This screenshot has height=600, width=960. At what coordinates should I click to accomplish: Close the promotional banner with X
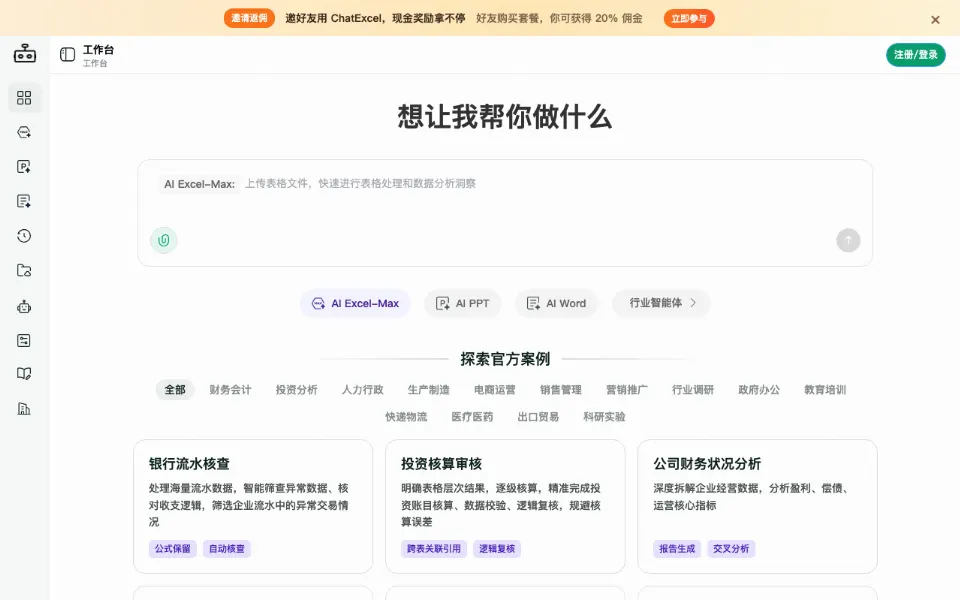pos(935,20)
